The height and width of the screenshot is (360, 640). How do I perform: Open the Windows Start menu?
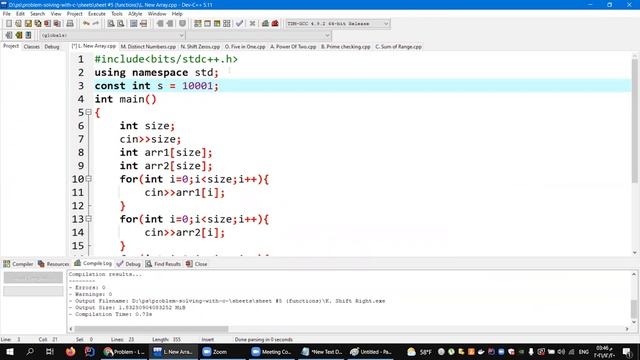tap(9, 351)
